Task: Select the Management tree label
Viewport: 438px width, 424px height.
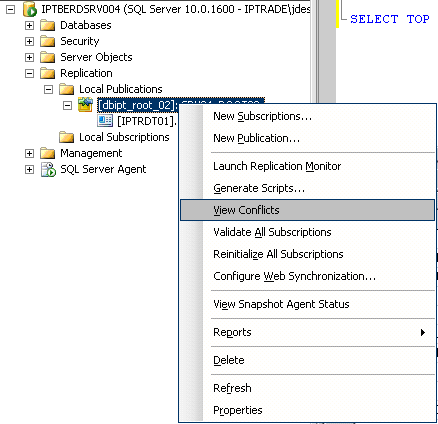Action: tap(91, 153)
